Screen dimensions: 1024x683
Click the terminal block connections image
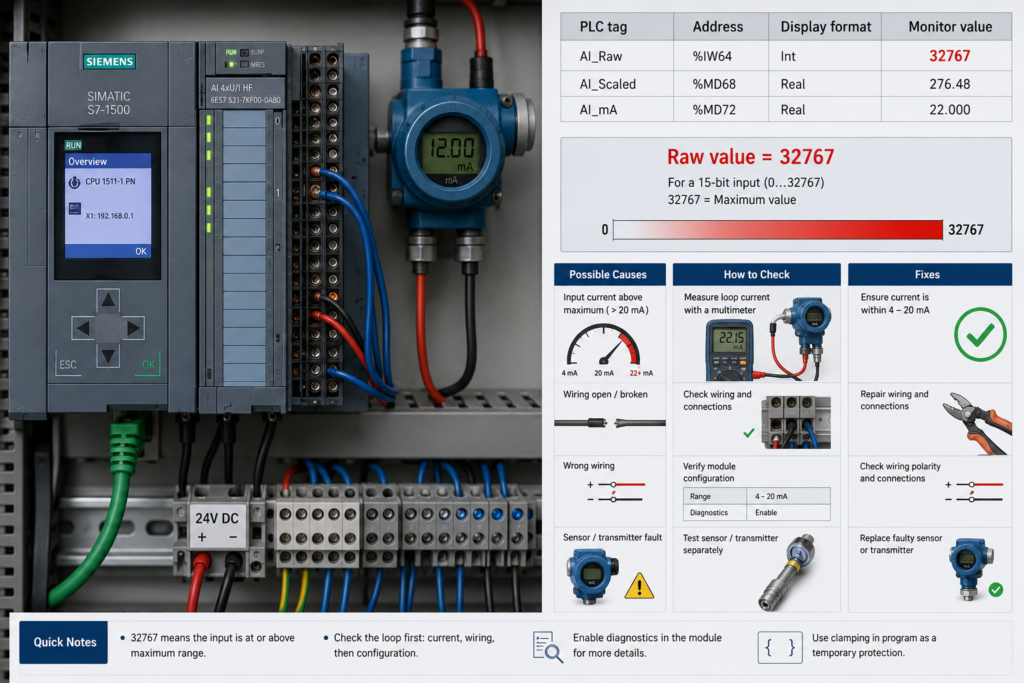(x=797, y=422)
